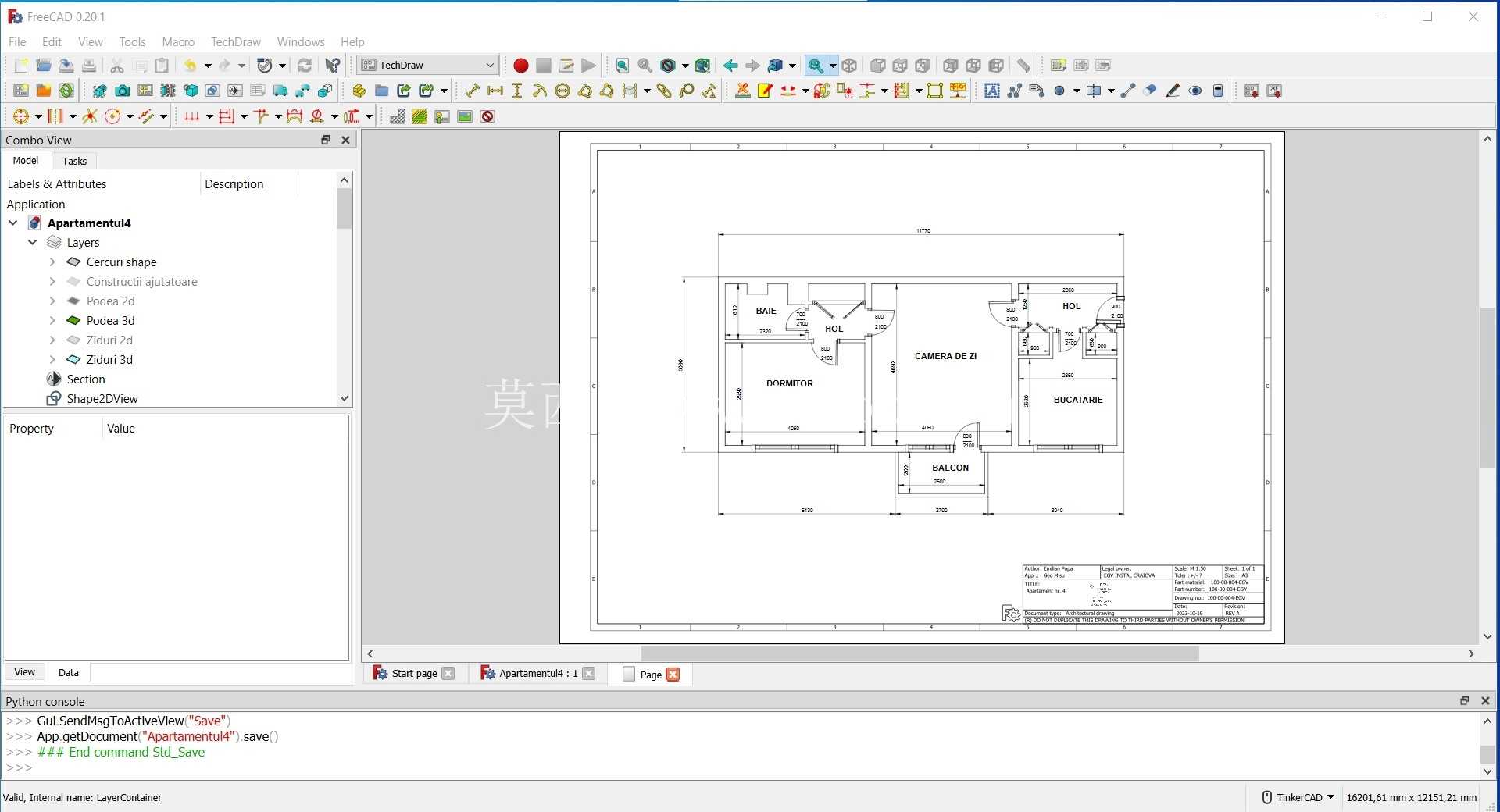This screenshot has height=812, width=1500.
Task: Toggle macro recording with red record button
Action: [x=521, y=66]
